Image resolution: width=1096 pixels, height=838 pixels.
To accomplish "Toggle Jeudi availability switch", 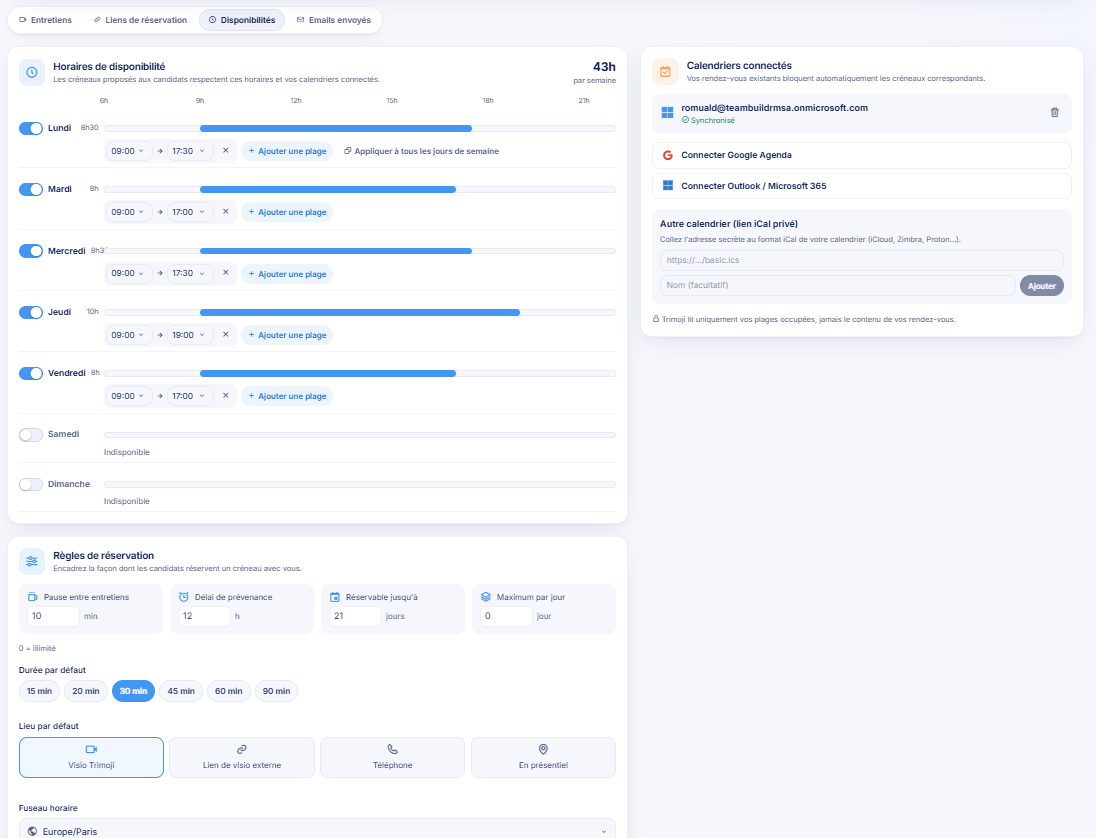I will [31, 312].
